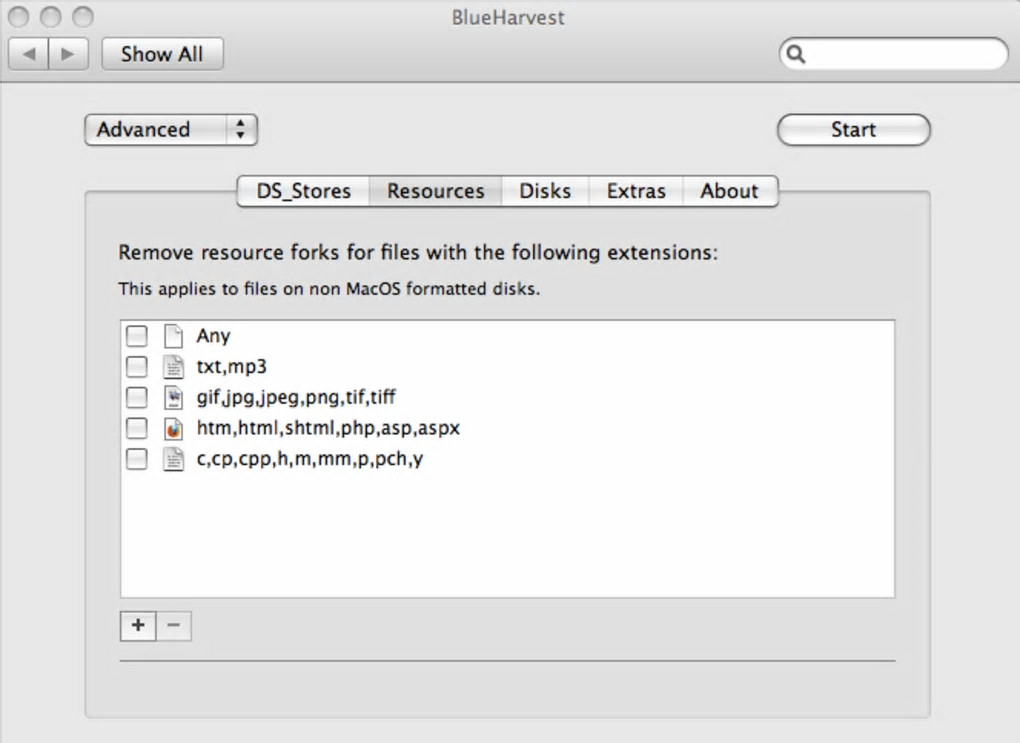Open the Advanced mode dropdown
Screen dimensions: 1020x743
click(x=171, y=130)
